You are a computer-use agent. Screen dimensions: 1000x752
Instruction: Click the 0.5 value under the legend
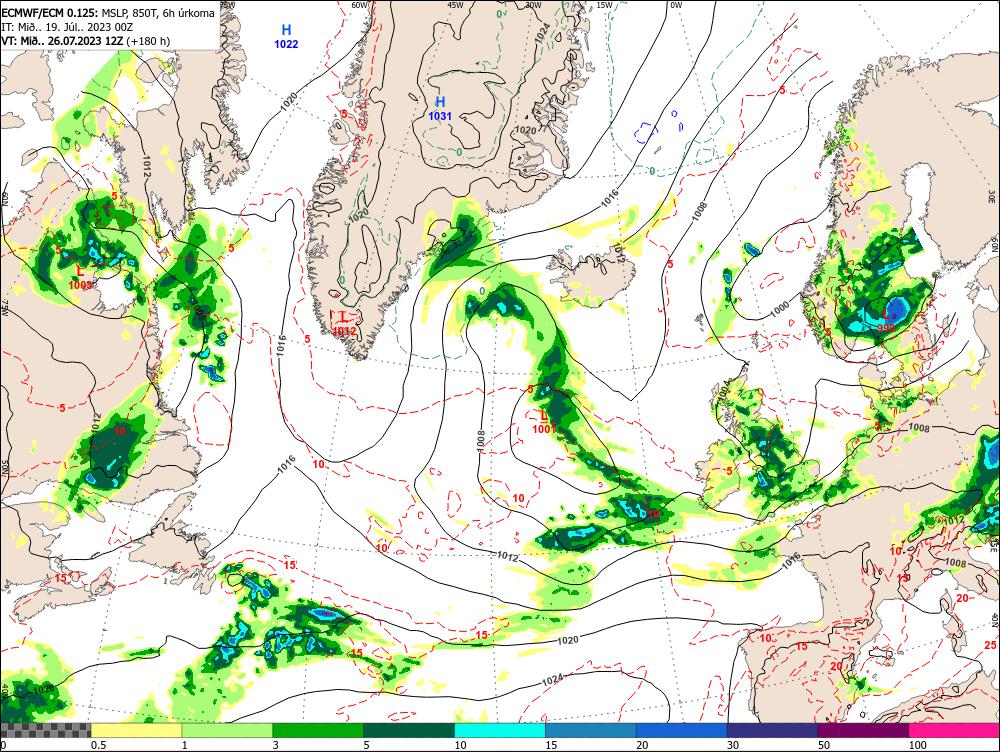(98, 745)
